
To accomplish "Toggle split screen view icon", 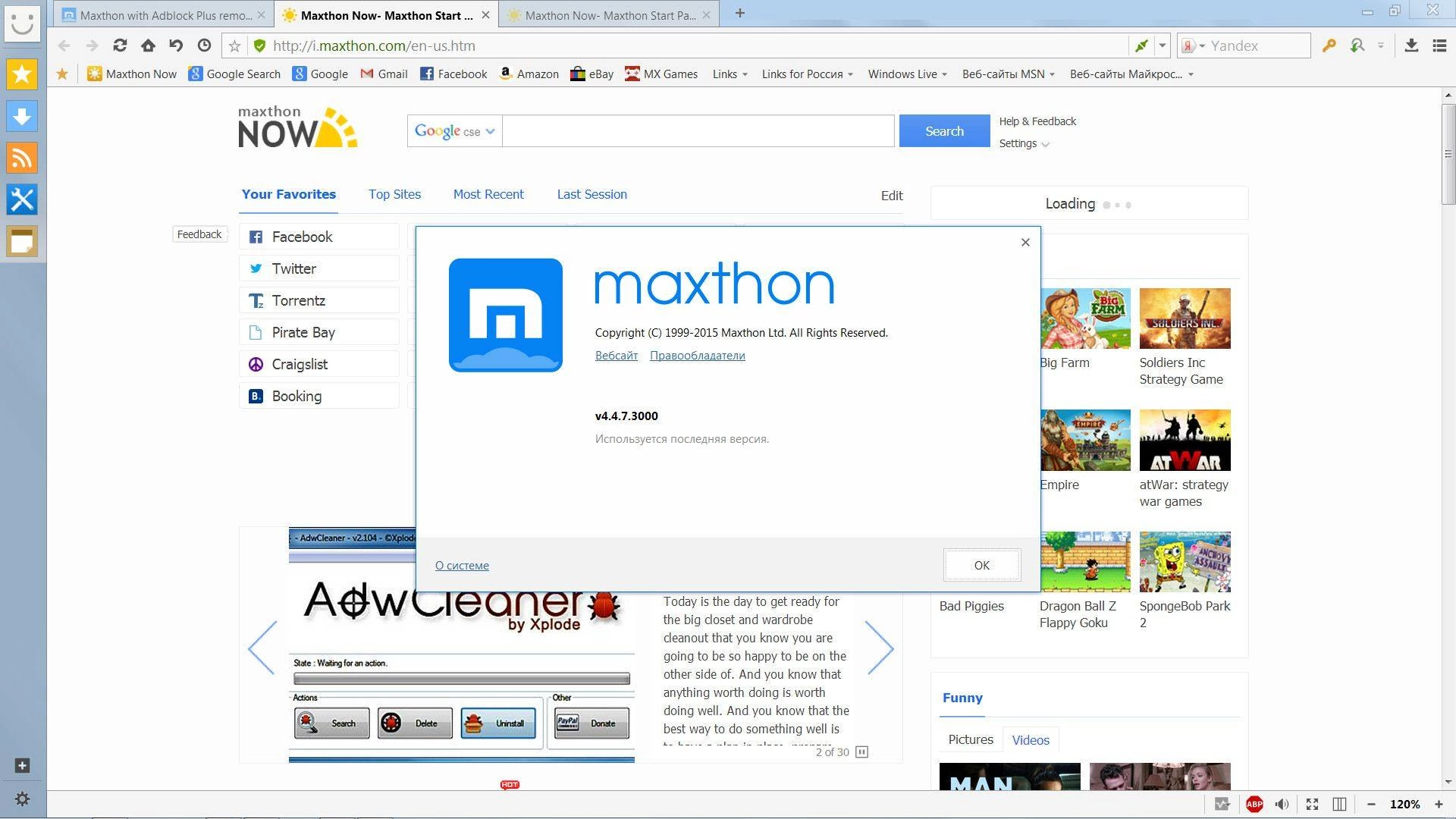I will pyautogui.click(x=1339, y=804).
